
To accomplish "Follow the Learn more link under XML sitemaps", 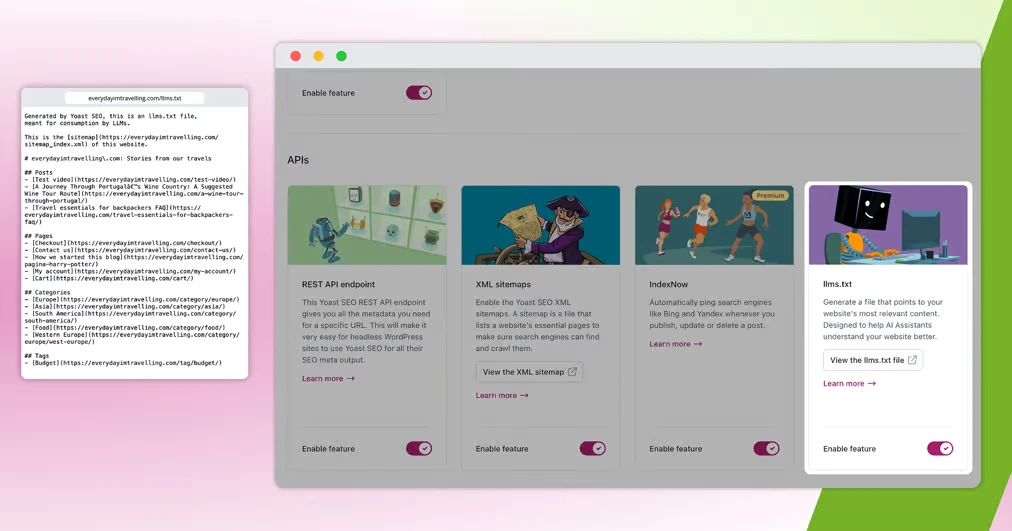I will [502, 395].
